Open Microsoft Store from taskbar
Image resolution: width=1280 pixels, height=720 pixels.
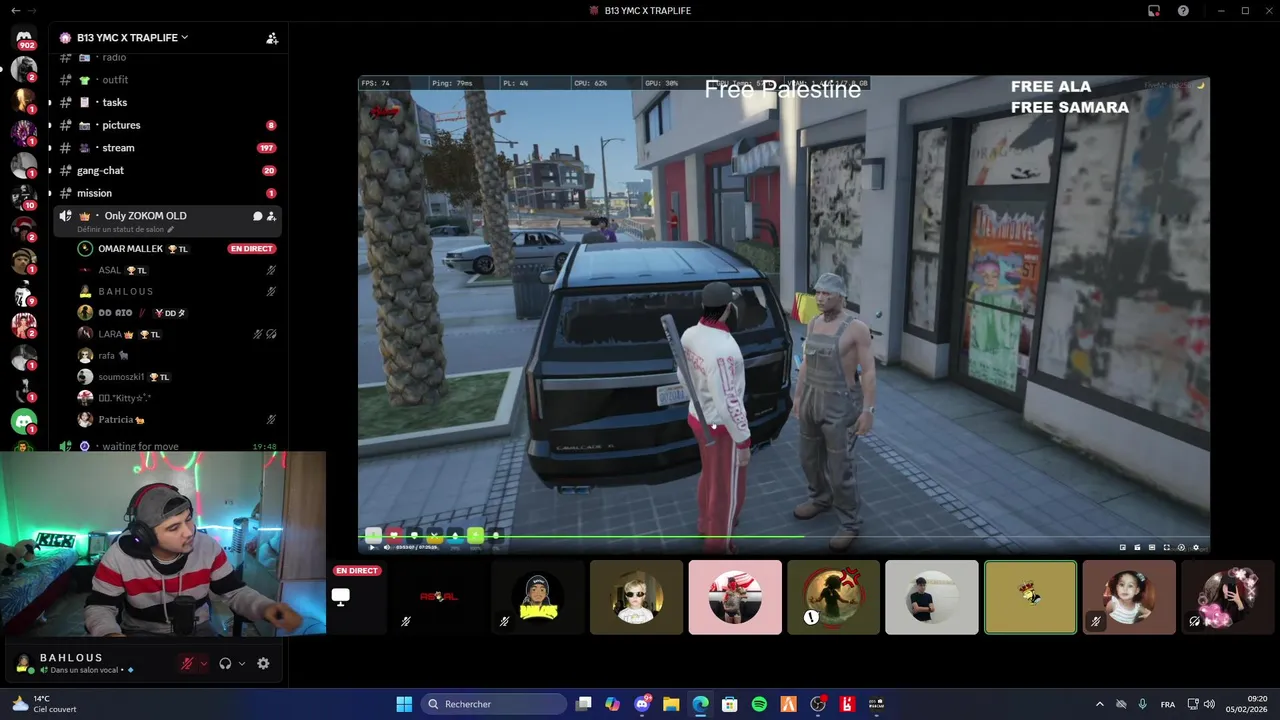coord(730,704)
